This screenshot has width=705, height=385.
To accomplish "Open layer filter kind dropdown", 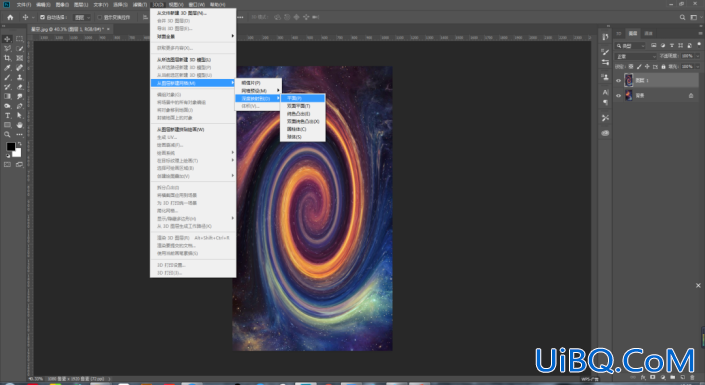I will [630, 45].
